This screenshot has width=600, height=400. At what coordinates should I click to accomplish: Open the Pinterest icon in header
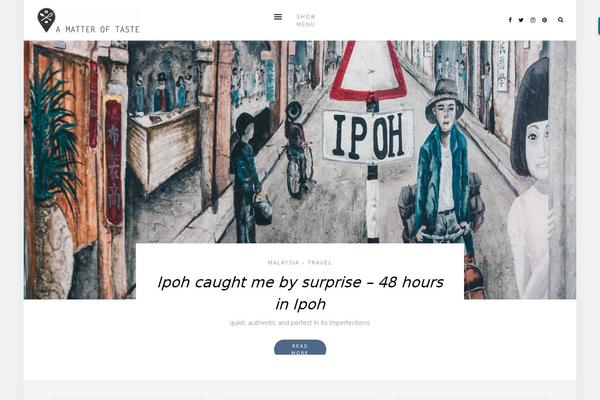pos(544,20)
